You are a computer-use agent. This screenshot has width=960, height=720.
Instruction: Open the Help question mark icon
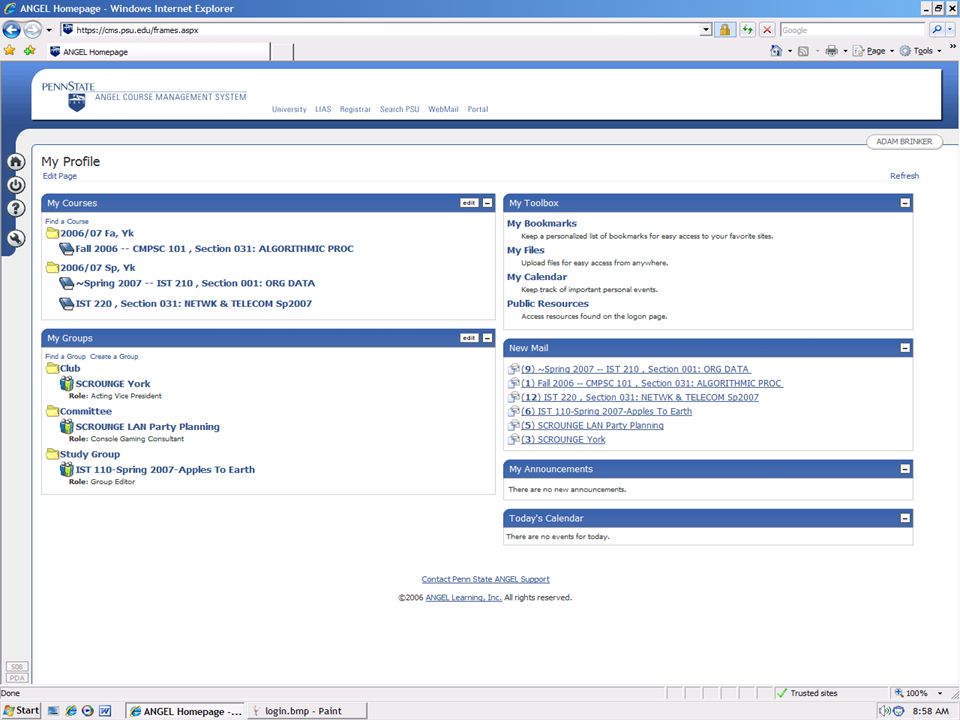pos(16,208)
